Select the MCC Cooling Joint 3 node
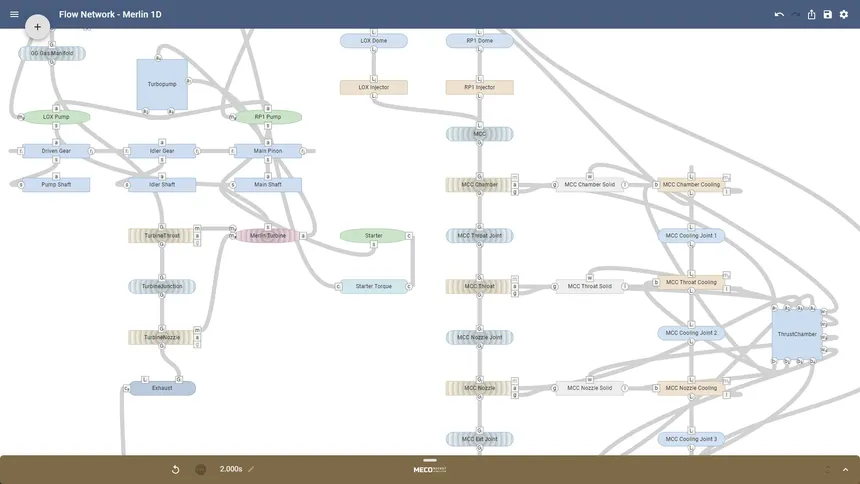The width and height of the screenshot is (860, 484). tap(691, 439)
